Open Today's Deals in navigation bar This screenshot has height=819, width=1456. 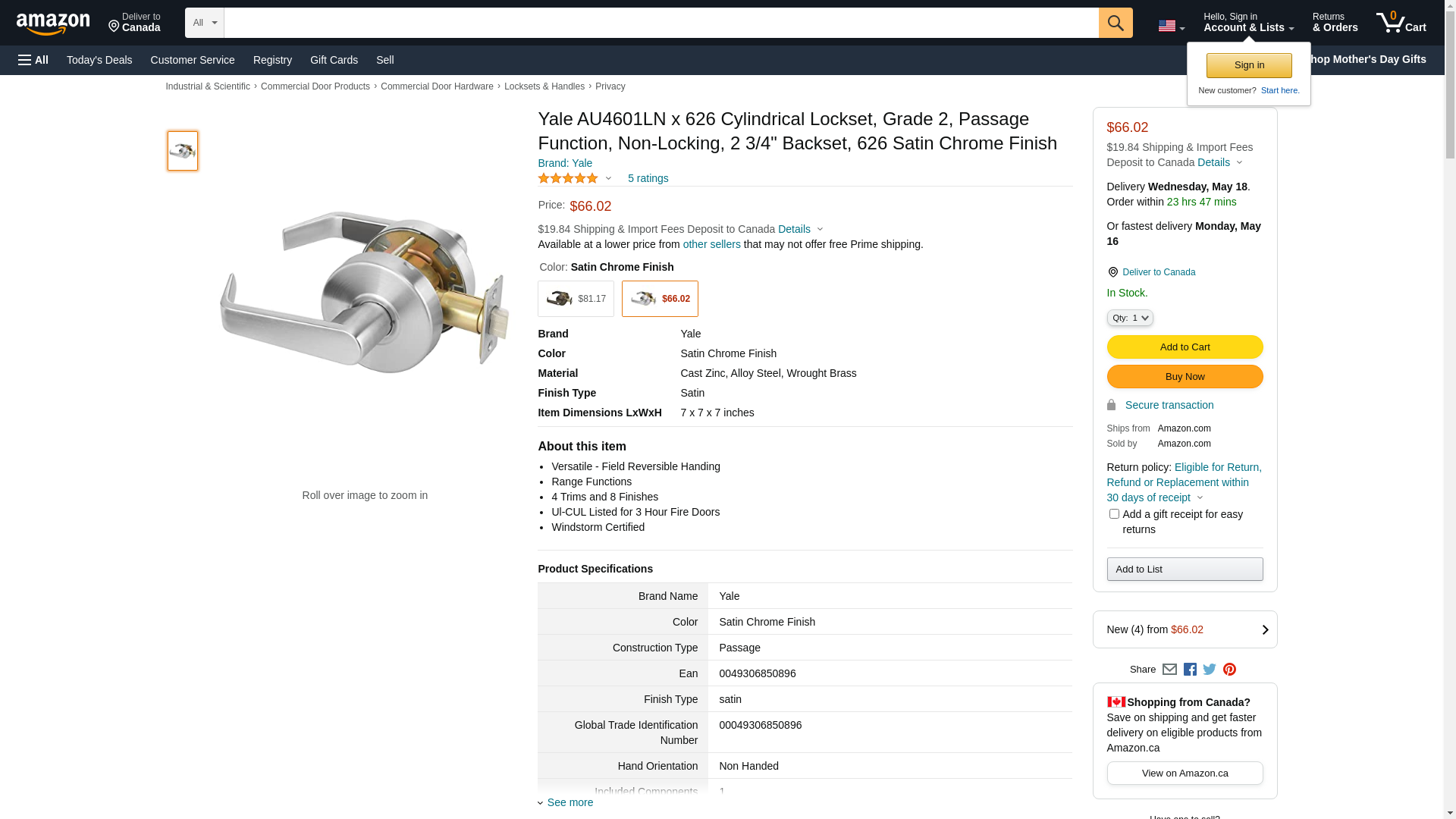99,60
